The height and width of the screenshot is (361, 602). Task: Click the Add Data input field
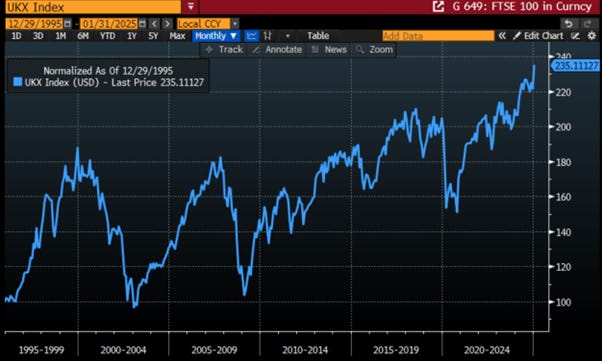click(x=438, y=36)
